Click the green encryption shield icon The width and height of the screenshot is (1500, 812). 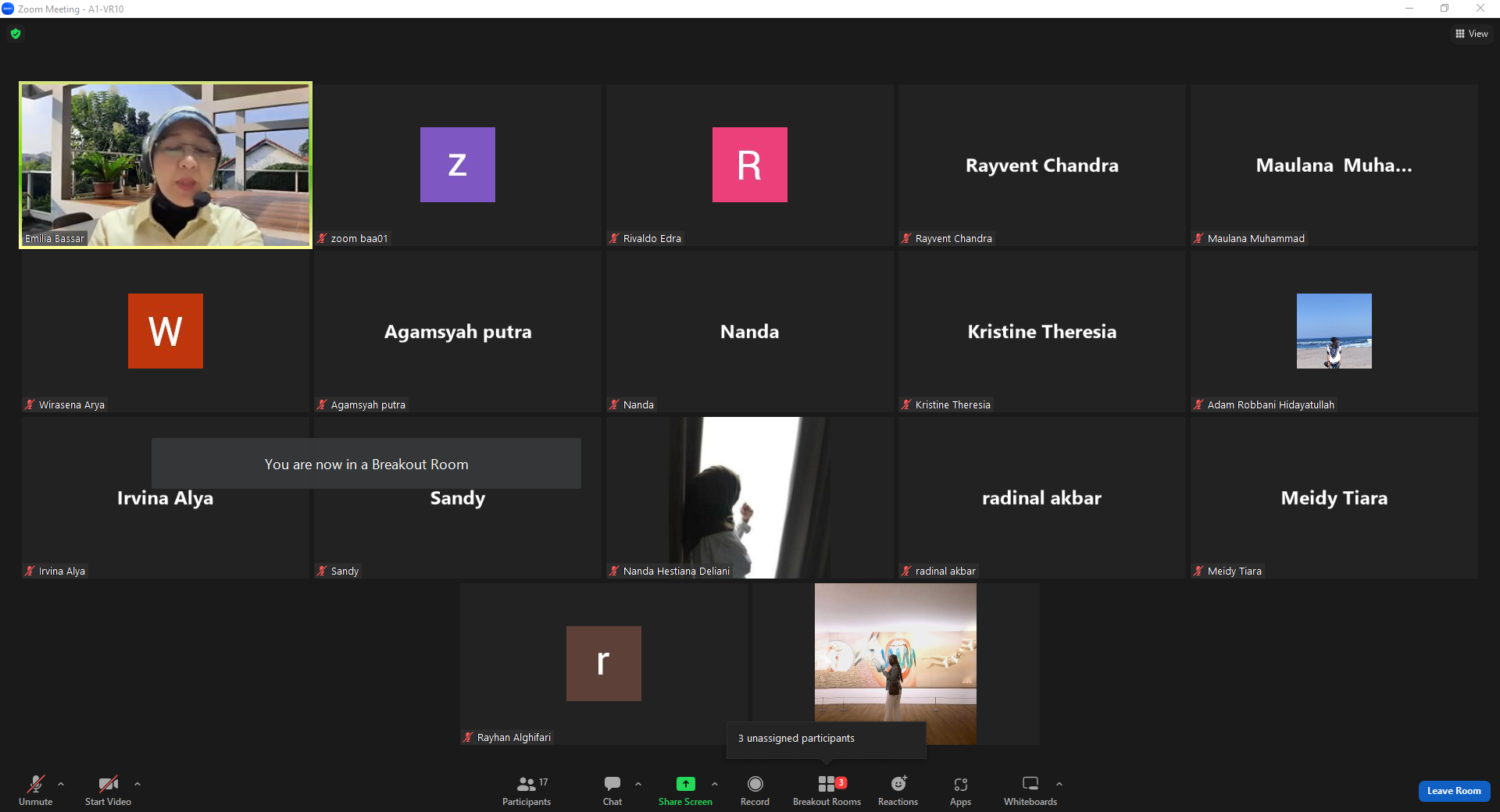[x=16, y=34]
